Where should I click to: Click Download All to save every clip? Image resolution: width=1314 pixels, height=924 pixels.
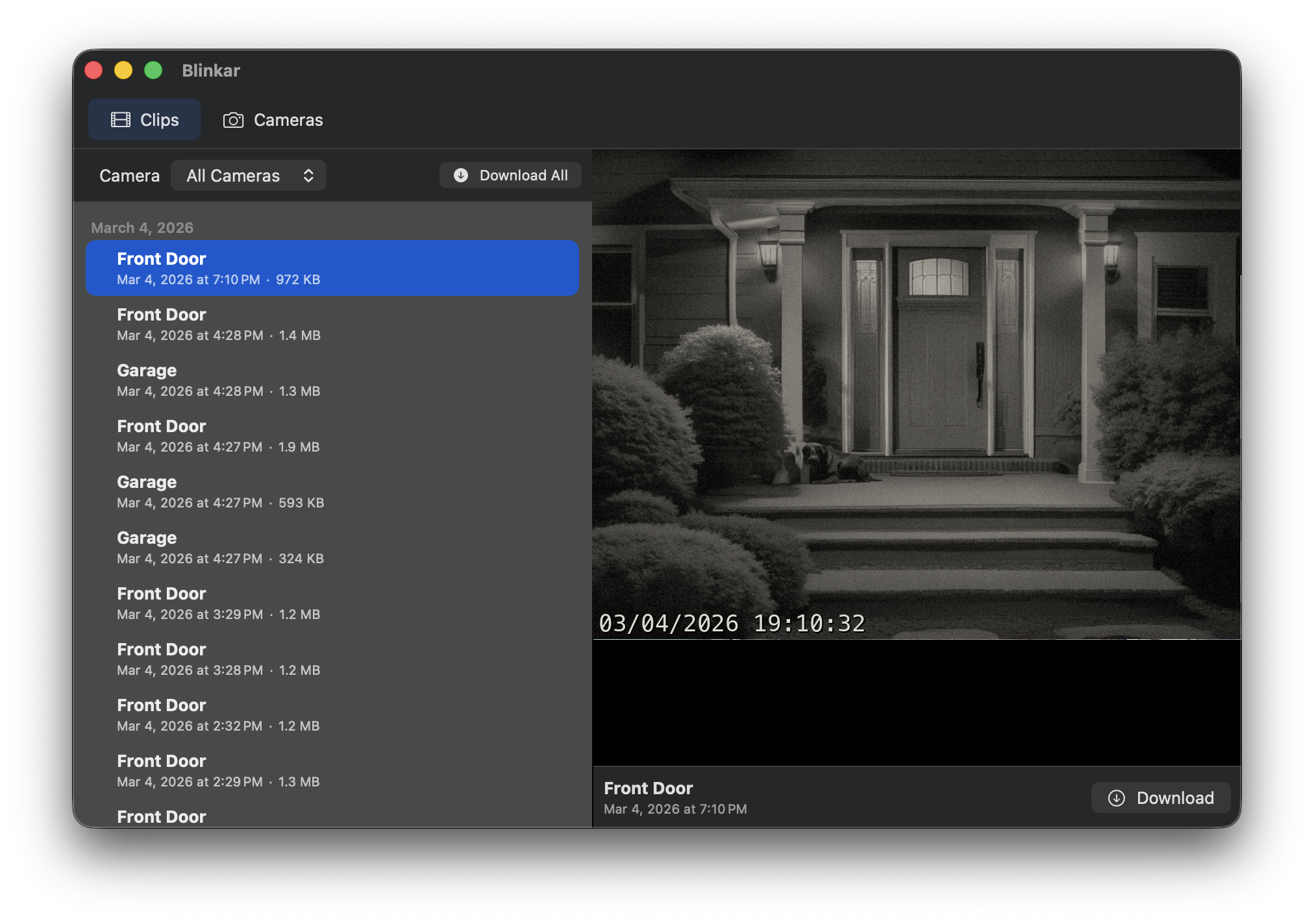coord(510,175)
